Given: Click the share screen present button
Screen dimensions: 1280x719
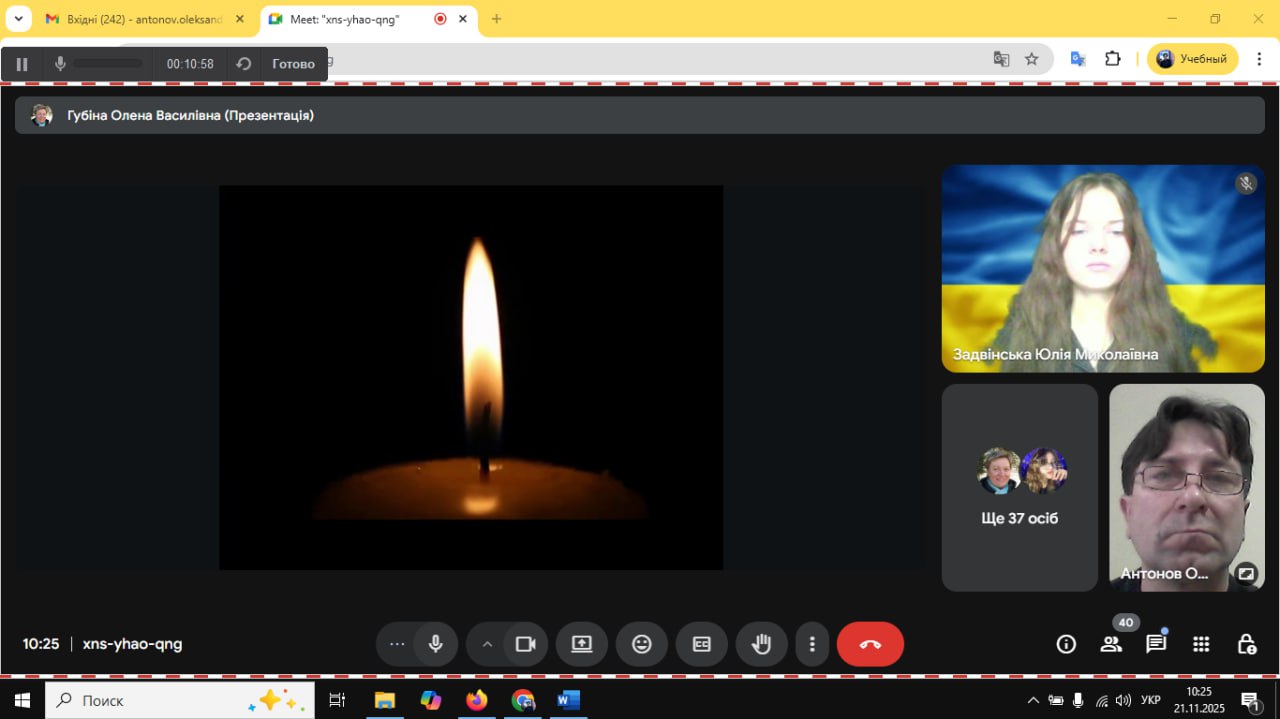Looking at the screenshot, I should (x=582, y=644).
